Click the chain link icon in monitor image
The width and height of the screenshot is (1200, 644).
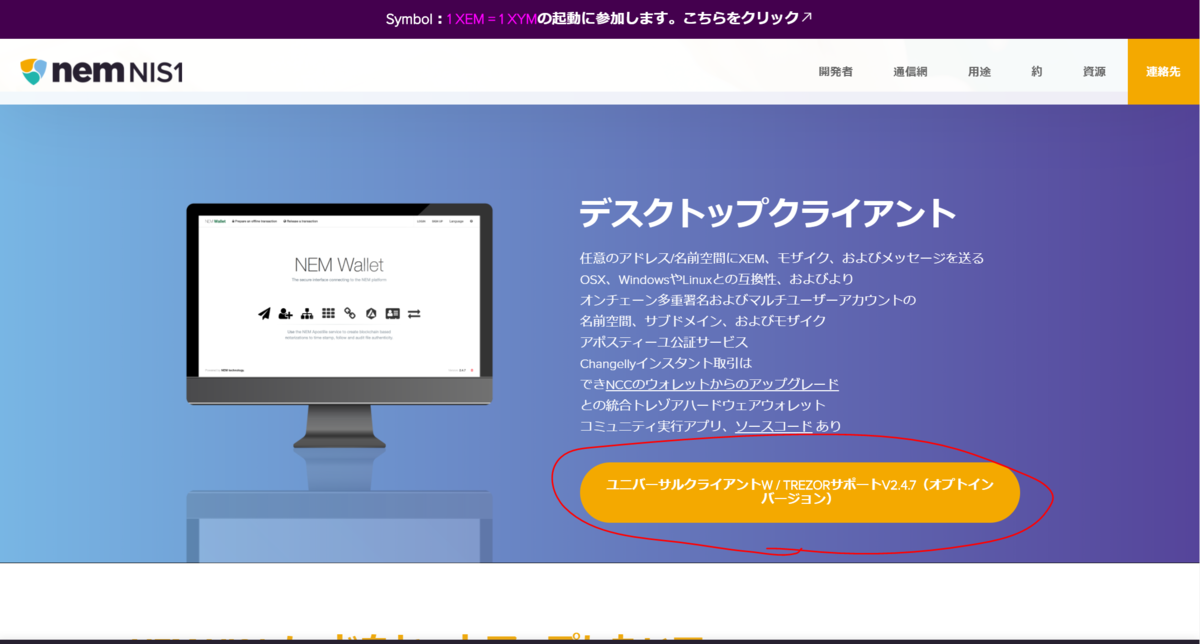(x=350, y=313)
